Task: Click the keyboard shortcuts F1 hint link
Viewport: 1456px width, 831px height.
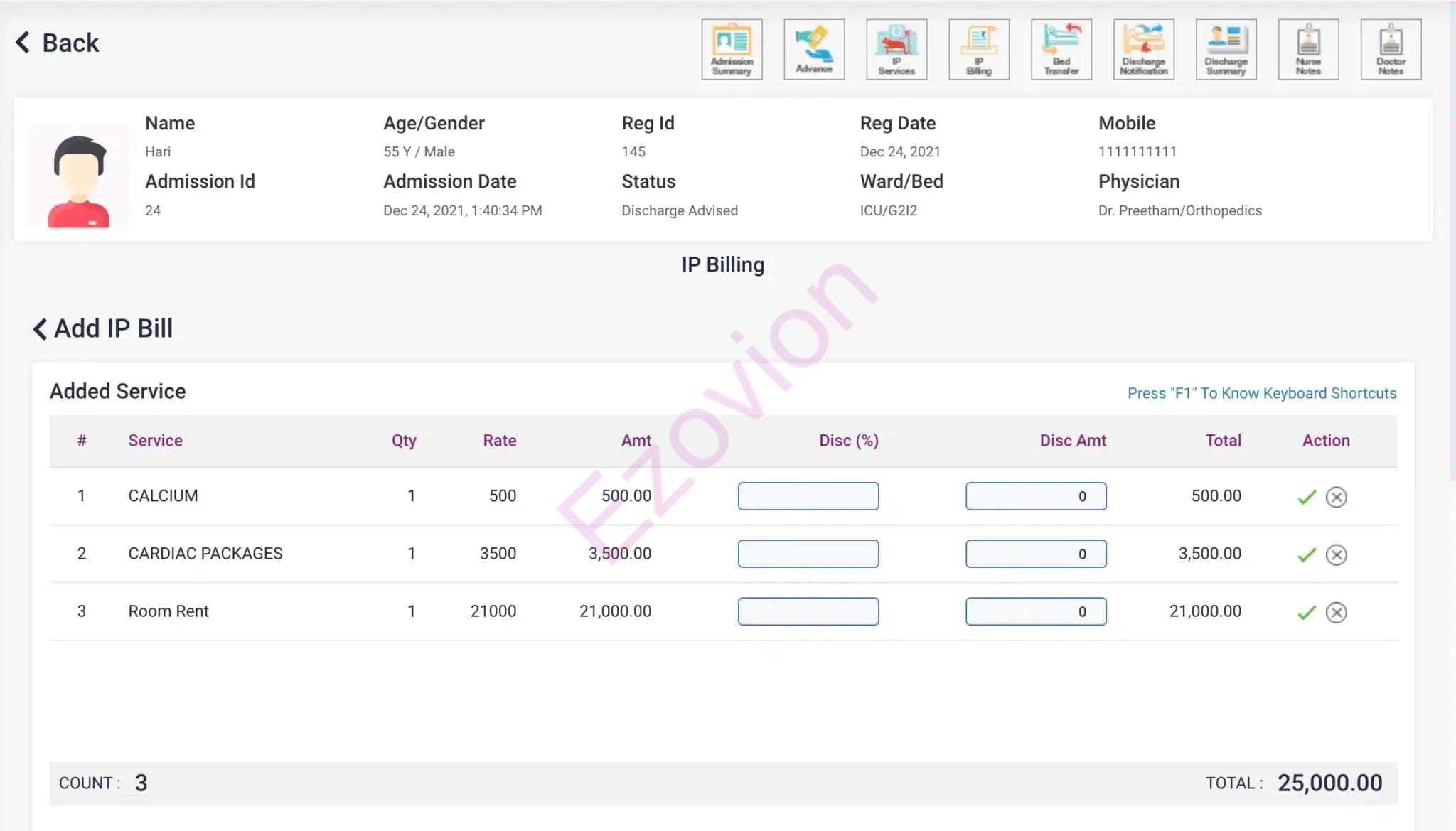Action: pyautogui.click(x=1261, y=393)
